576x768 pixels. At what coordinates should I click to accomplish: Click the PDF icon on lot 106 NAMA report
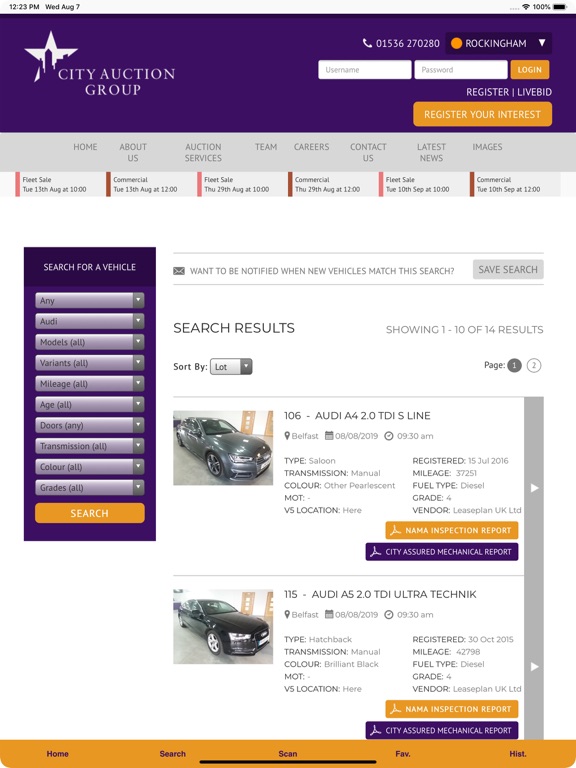pos(395,530)
